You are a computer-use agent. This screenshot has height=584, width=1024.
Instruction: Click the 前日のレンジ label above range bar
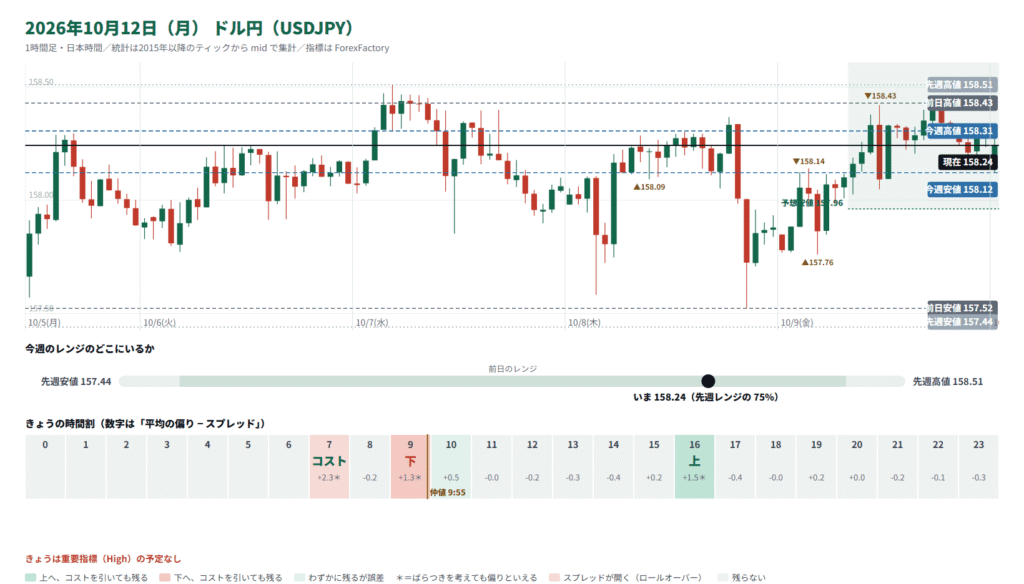tap(513, 369)
